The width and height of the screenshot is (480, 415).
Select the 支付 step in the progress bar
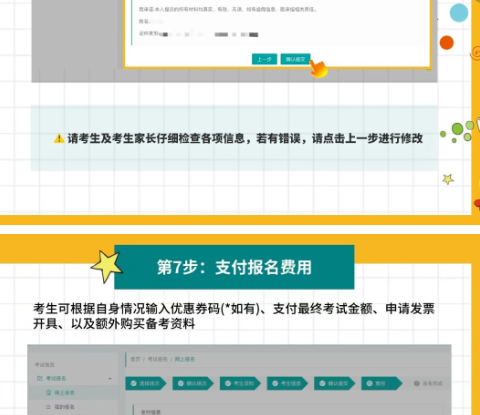(x=382, y=383)
